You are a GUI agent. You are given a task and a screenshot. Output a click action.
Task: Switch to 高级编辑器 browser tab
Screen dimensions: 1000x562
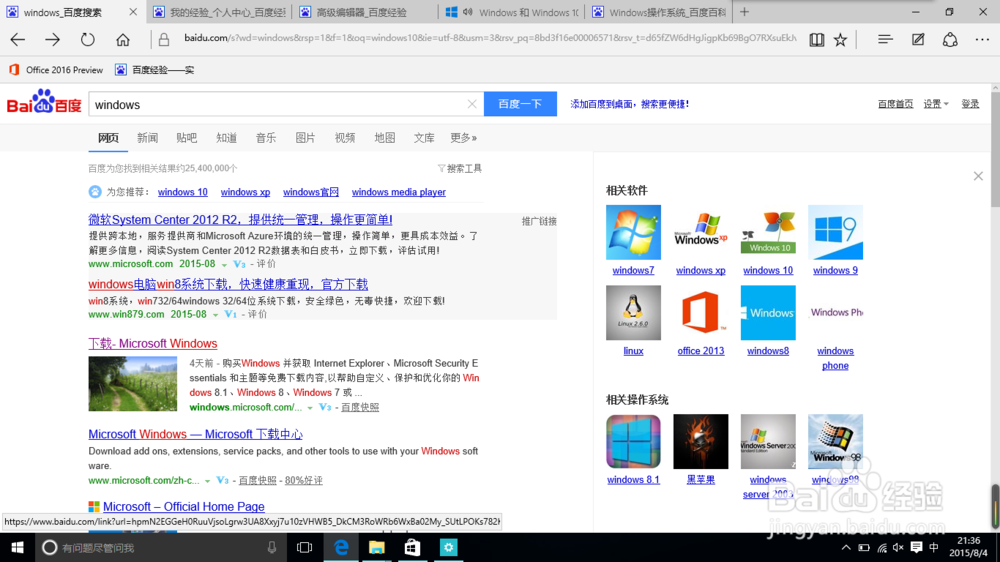tap(365, 12)
